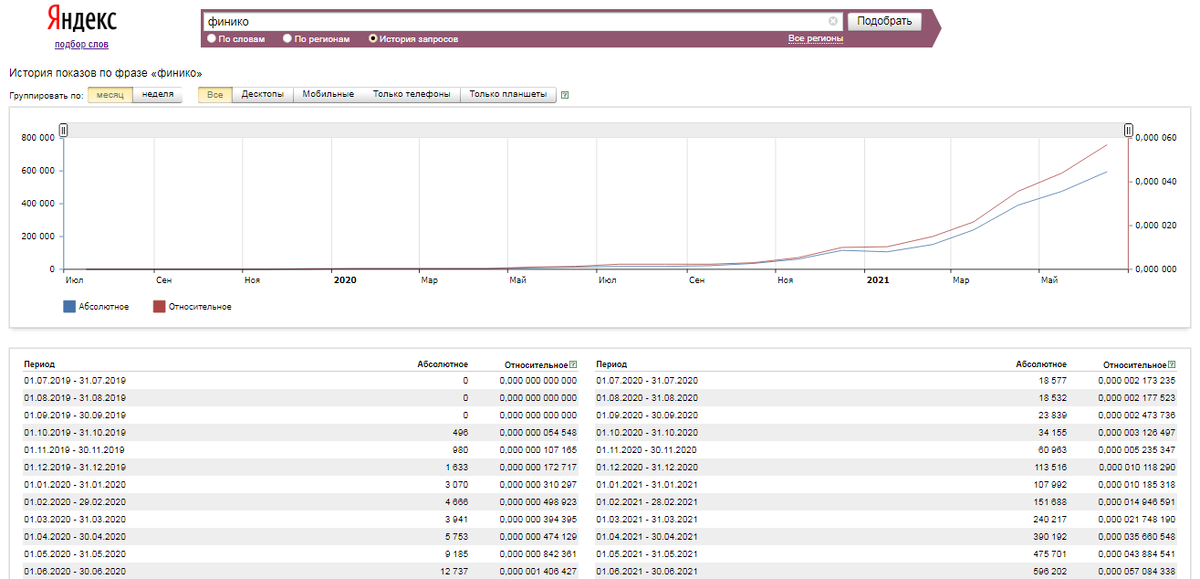Select row 01.06.2021 - 30.06.2021
The height and width of the screenshot is (579, 1200).
click(x=887, y=572)
